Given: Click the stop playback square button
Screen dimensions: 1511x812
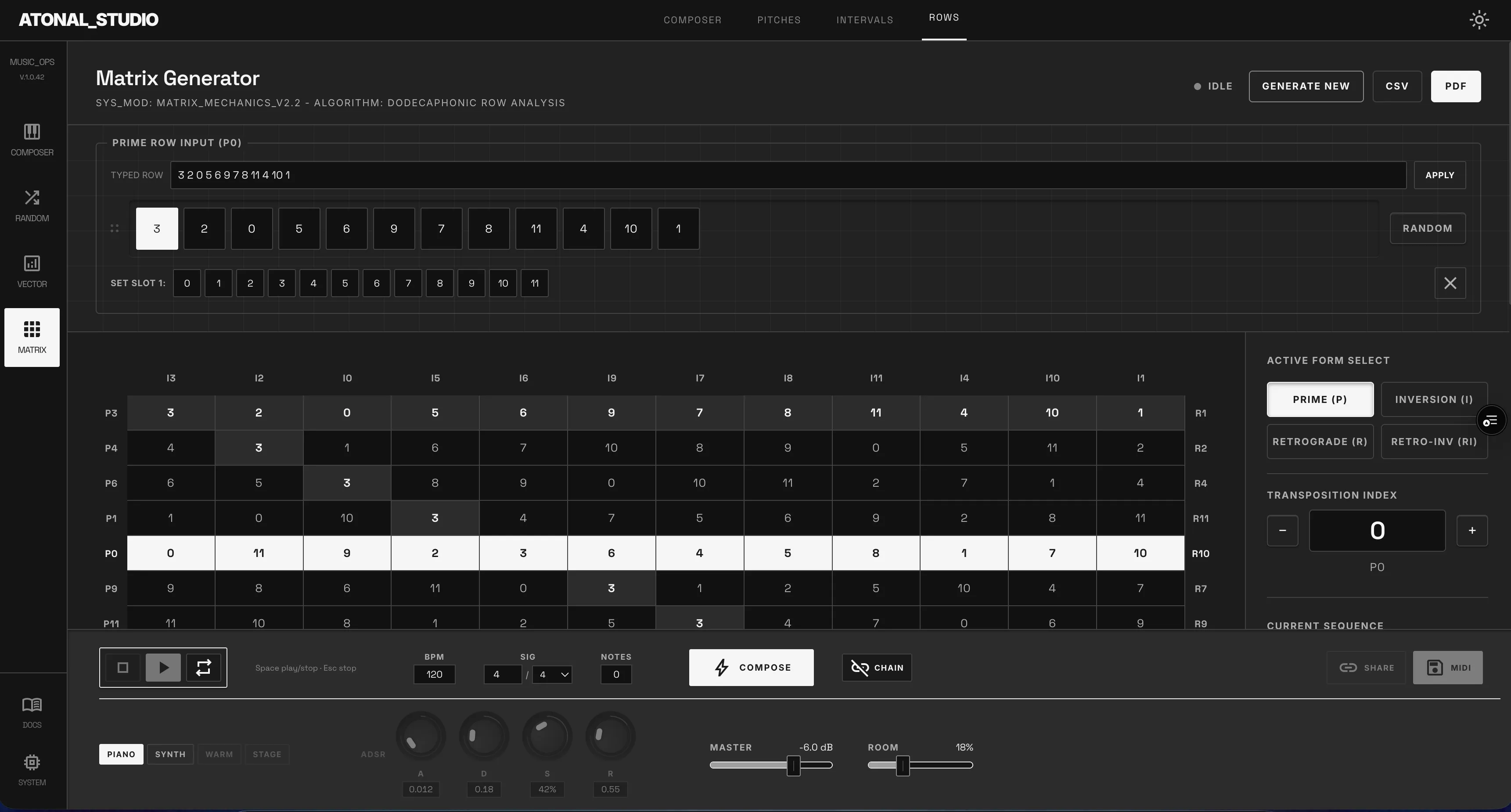Looking at the screenshot, I should tap(122, 667).
